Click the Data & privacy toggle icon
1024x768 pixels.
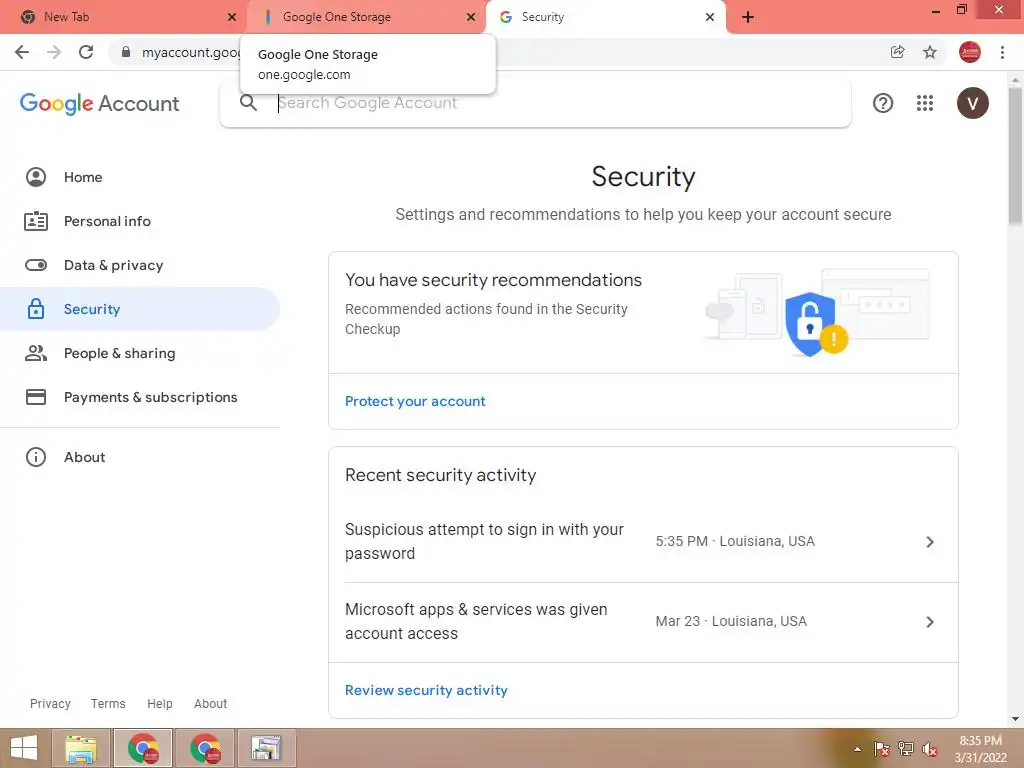[x=36, y=265]
